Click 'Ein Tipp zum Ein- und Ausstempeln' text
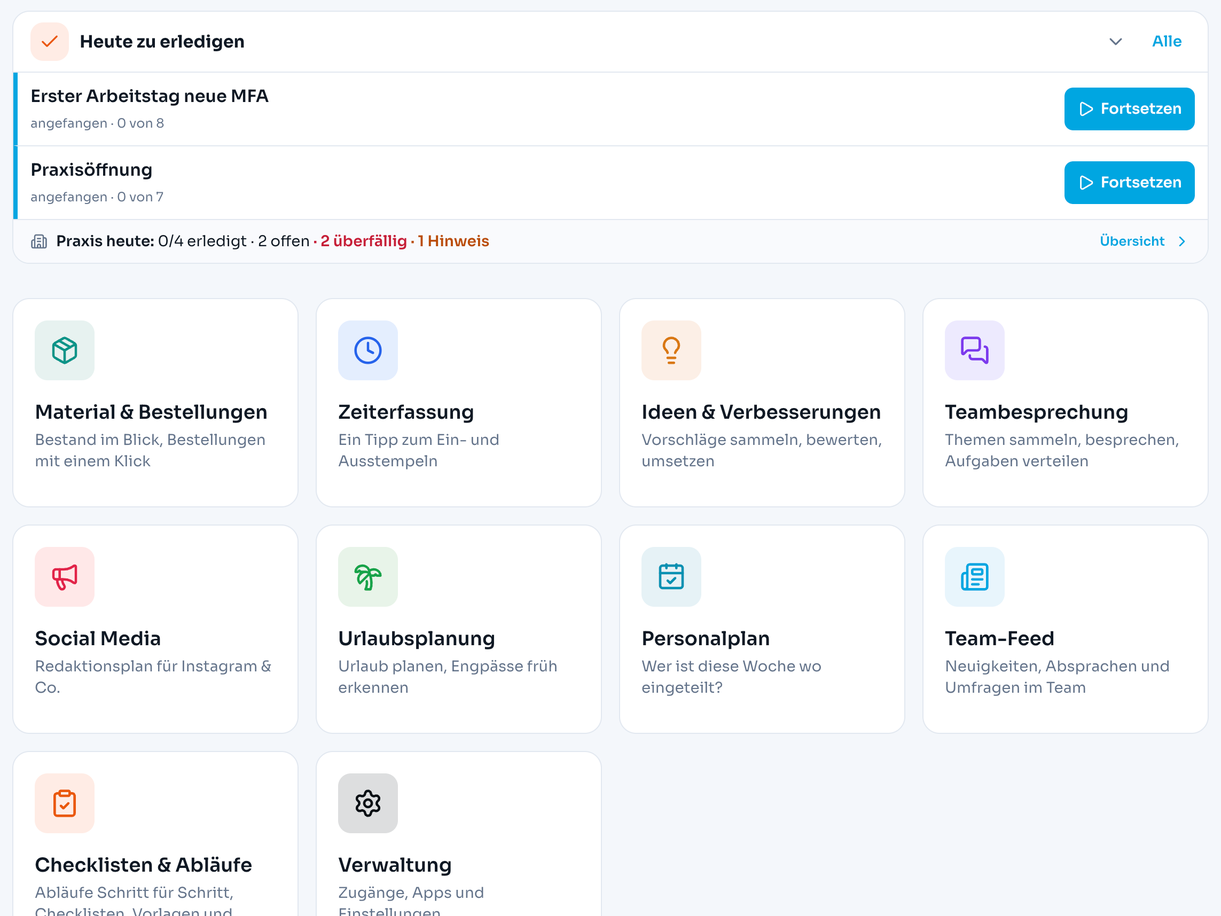1221x916 pixels. point(418,450)
